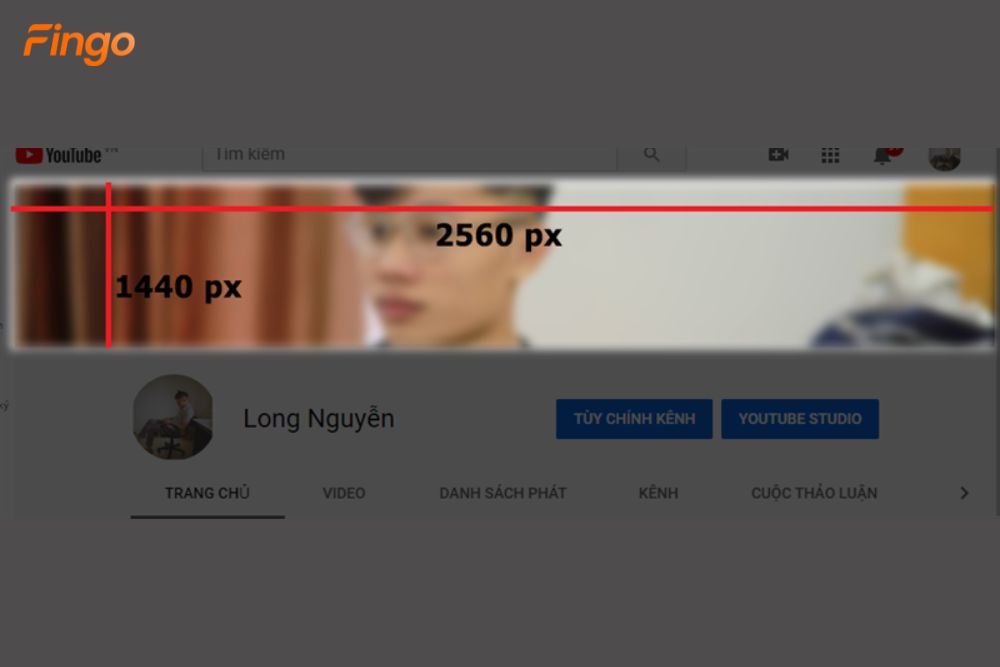Click the TÙY CHỈNH KÊNH button
This screenshot has height=667, width=1000.
634,419
